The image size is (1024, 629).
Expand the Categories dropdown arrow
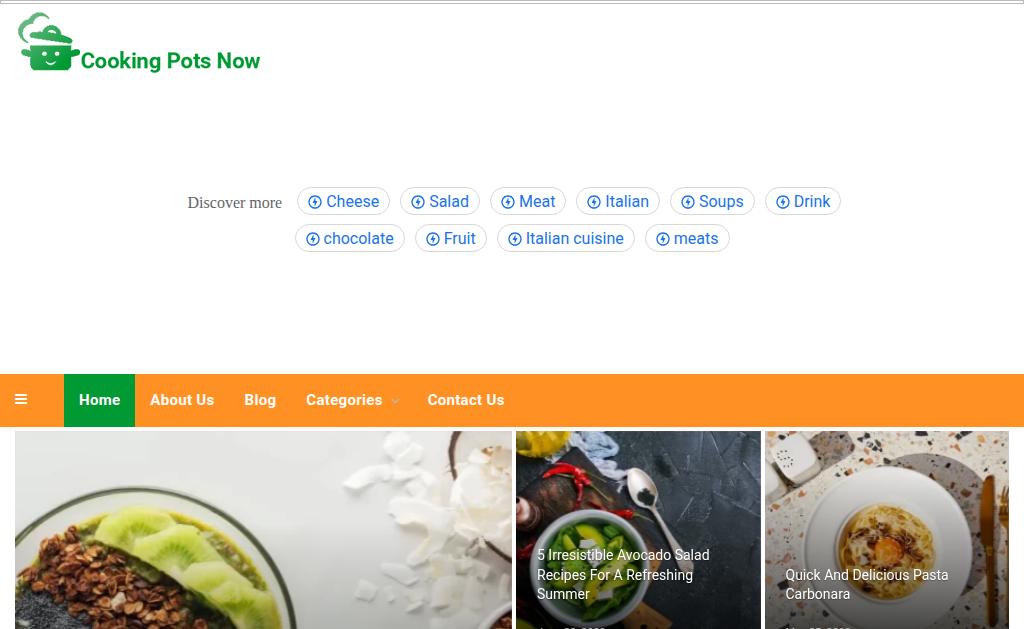point(395,401)
